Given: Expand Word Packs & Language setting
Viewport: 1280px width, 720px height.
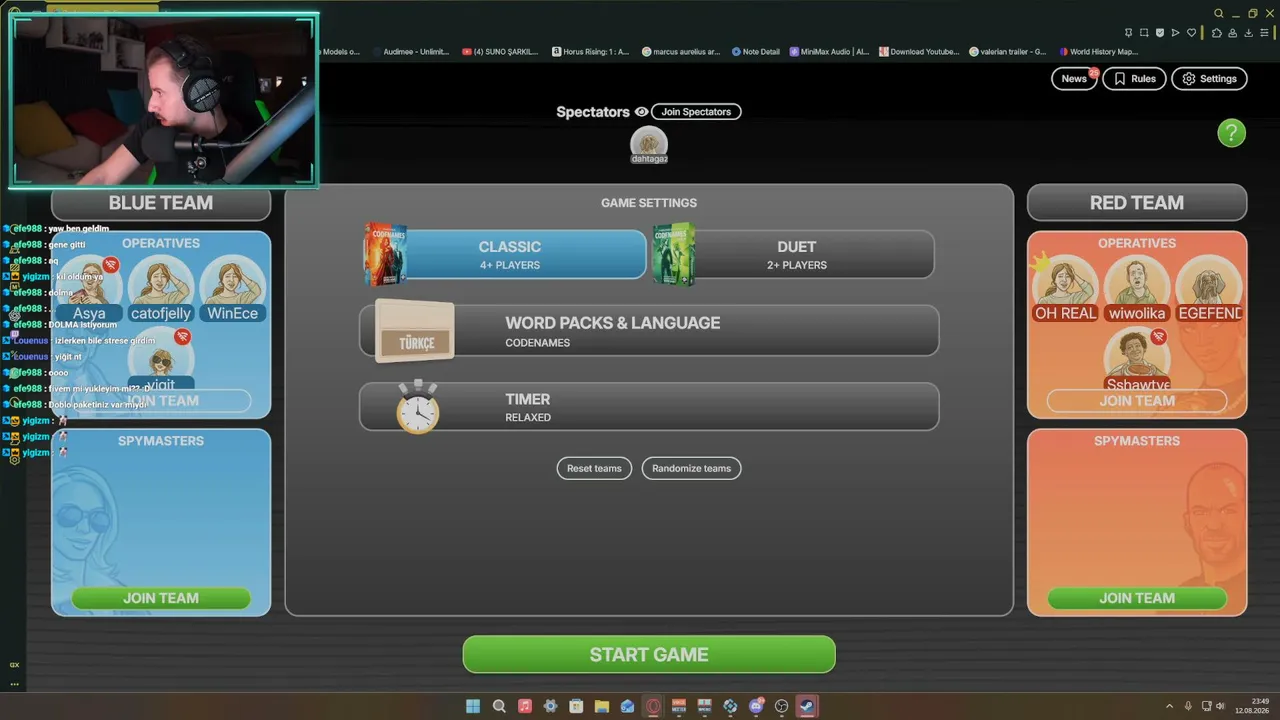Looking at the screenshot, I should click(649, 331).
